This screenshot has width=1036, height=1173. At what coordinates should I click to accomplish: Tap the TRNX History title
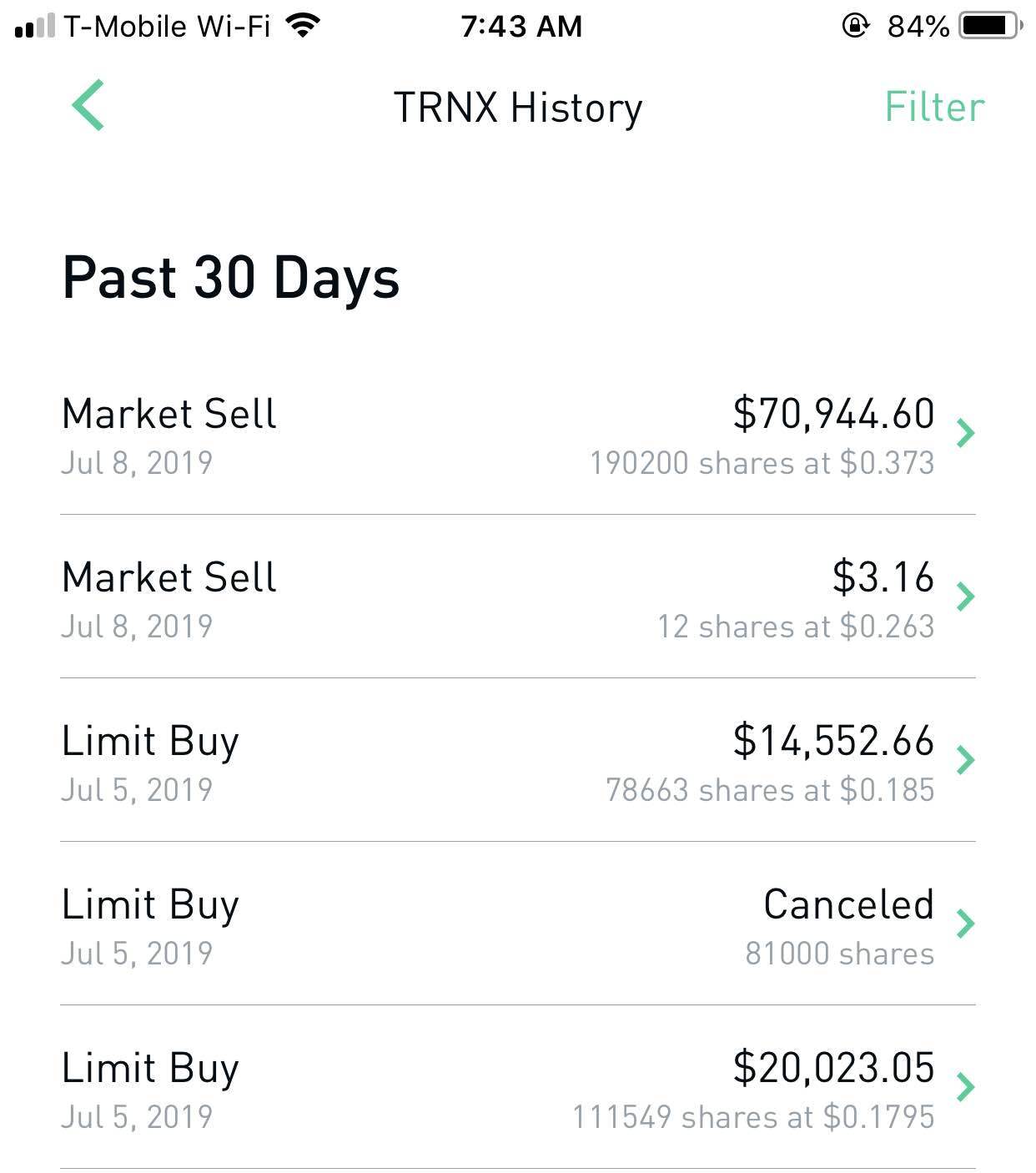click(x=518, y=108)
